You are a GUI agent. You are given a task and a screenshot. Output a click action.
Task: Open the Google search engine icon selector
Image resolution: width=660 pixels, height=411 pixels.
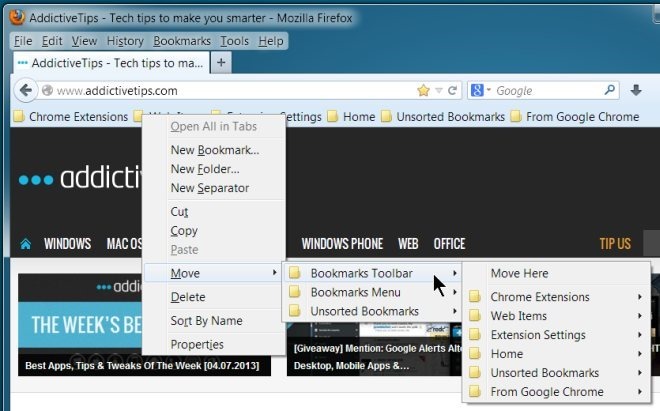pos(480,90)
